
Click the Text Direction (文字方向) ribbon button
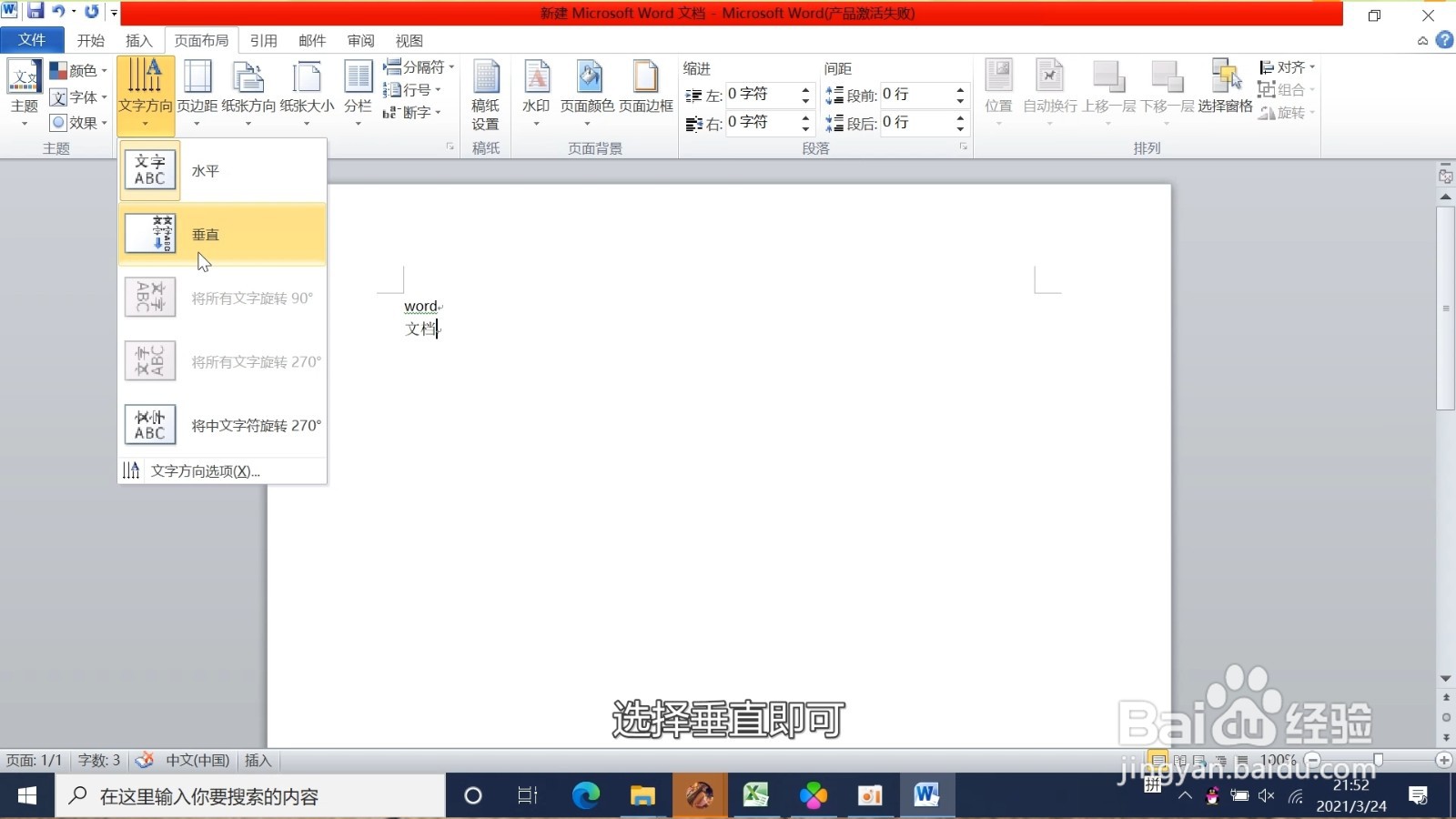point(146,96)
